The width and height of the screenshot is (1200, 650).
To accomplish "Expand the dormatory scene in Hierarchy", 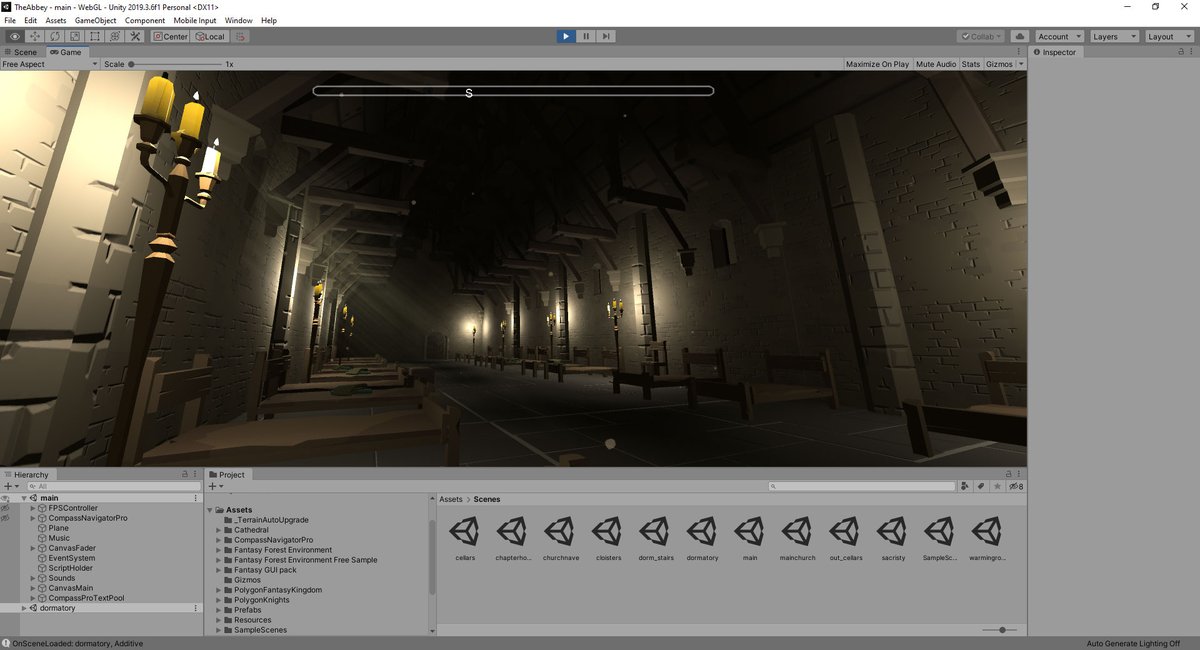I will coord(24,608).
